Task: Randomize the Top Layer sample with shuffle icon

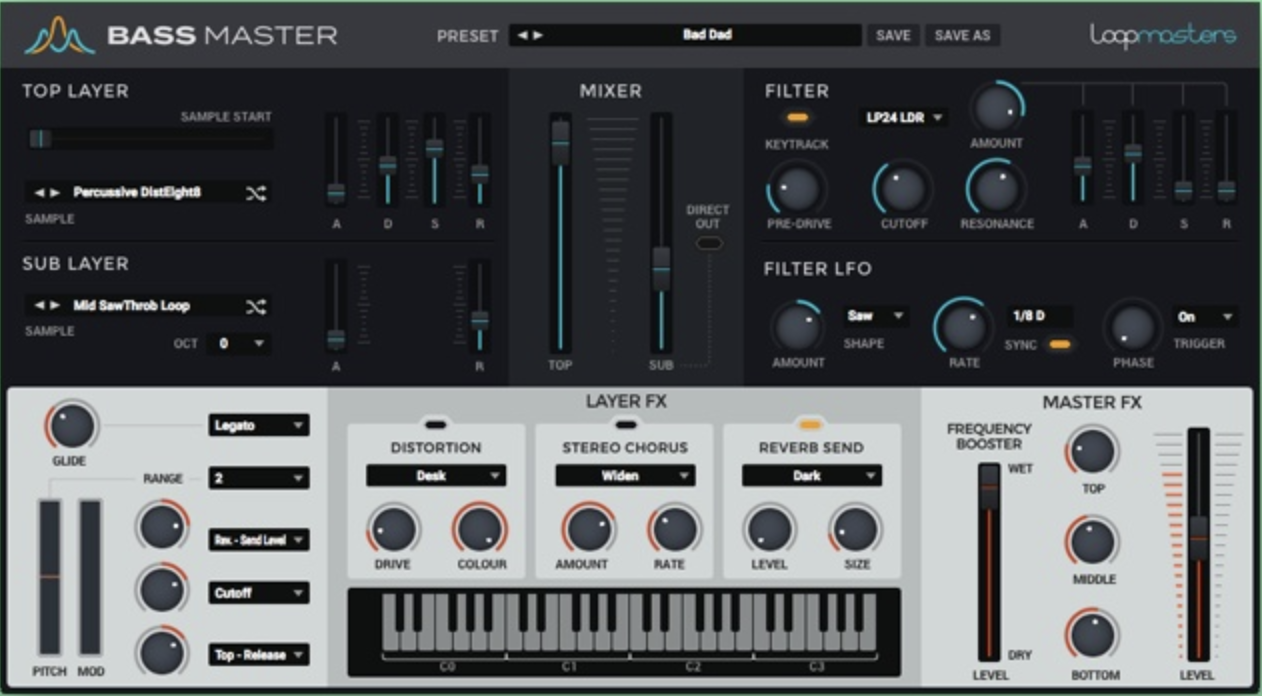Action: 256,192
